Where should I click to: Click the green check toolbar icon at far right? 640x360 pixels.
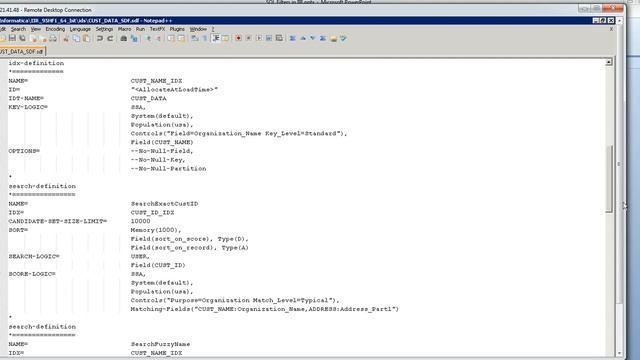(x=343, y=38)
